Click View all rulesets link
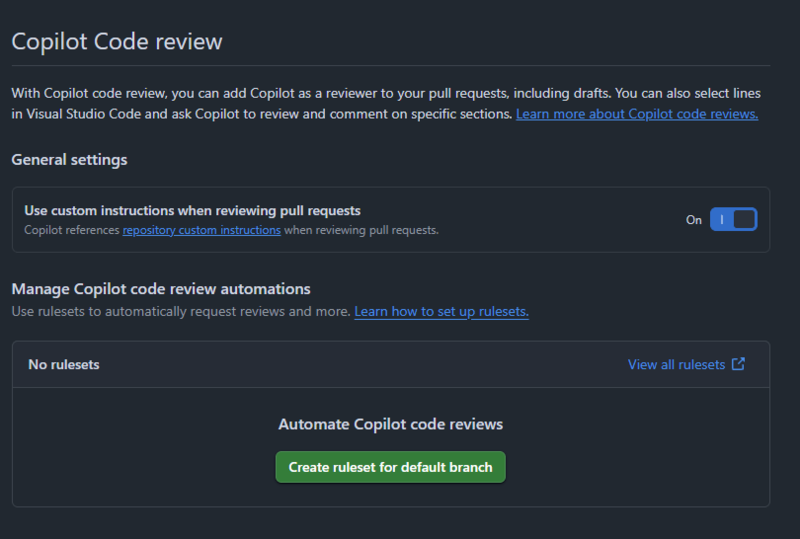The image size is (800, 539). coord(676,364)
